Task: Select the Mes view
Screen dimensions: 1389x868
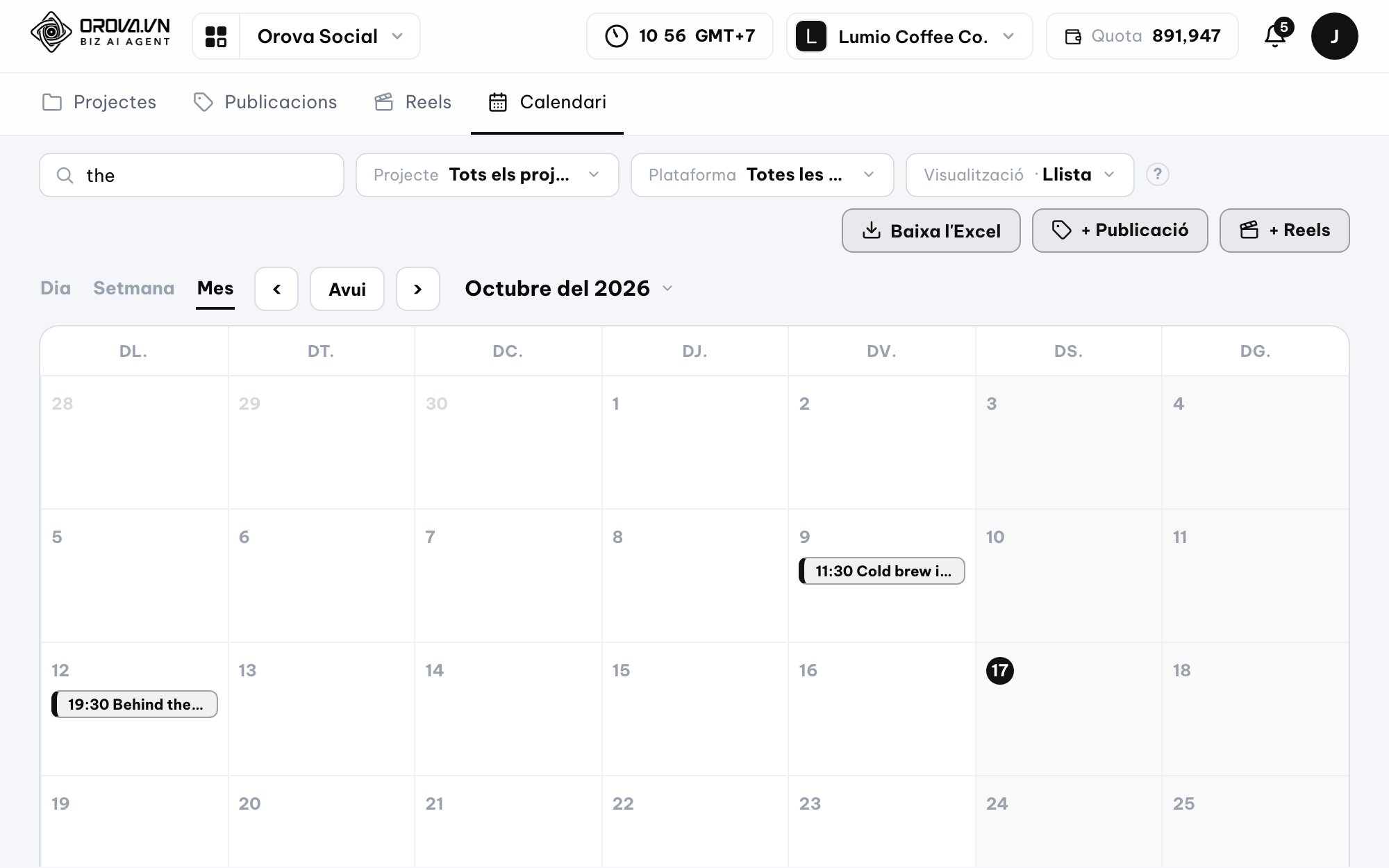Action: (215, 288)
